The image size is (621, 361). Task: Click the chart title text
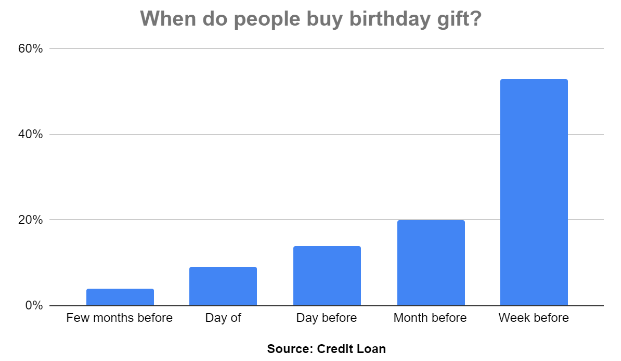point(310,19)
